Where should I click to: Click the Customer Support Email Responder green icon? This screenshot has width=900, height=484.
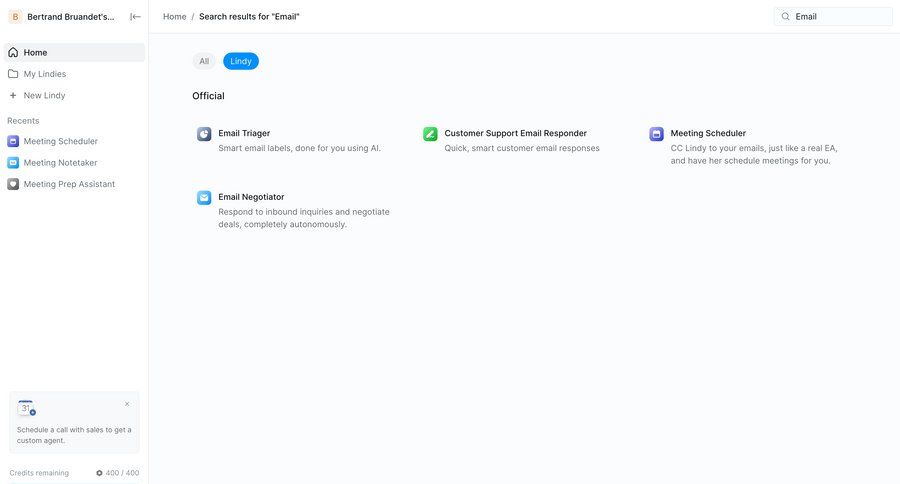(430, 134)
